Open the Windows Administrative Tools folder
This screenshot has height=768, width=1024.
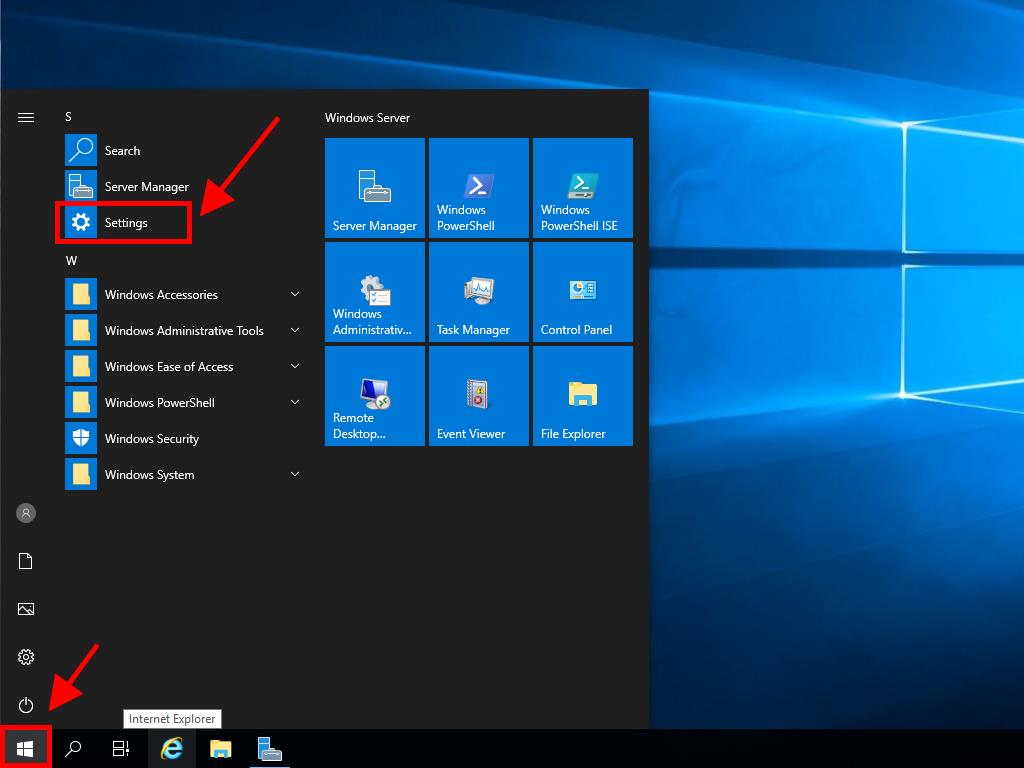183,330
